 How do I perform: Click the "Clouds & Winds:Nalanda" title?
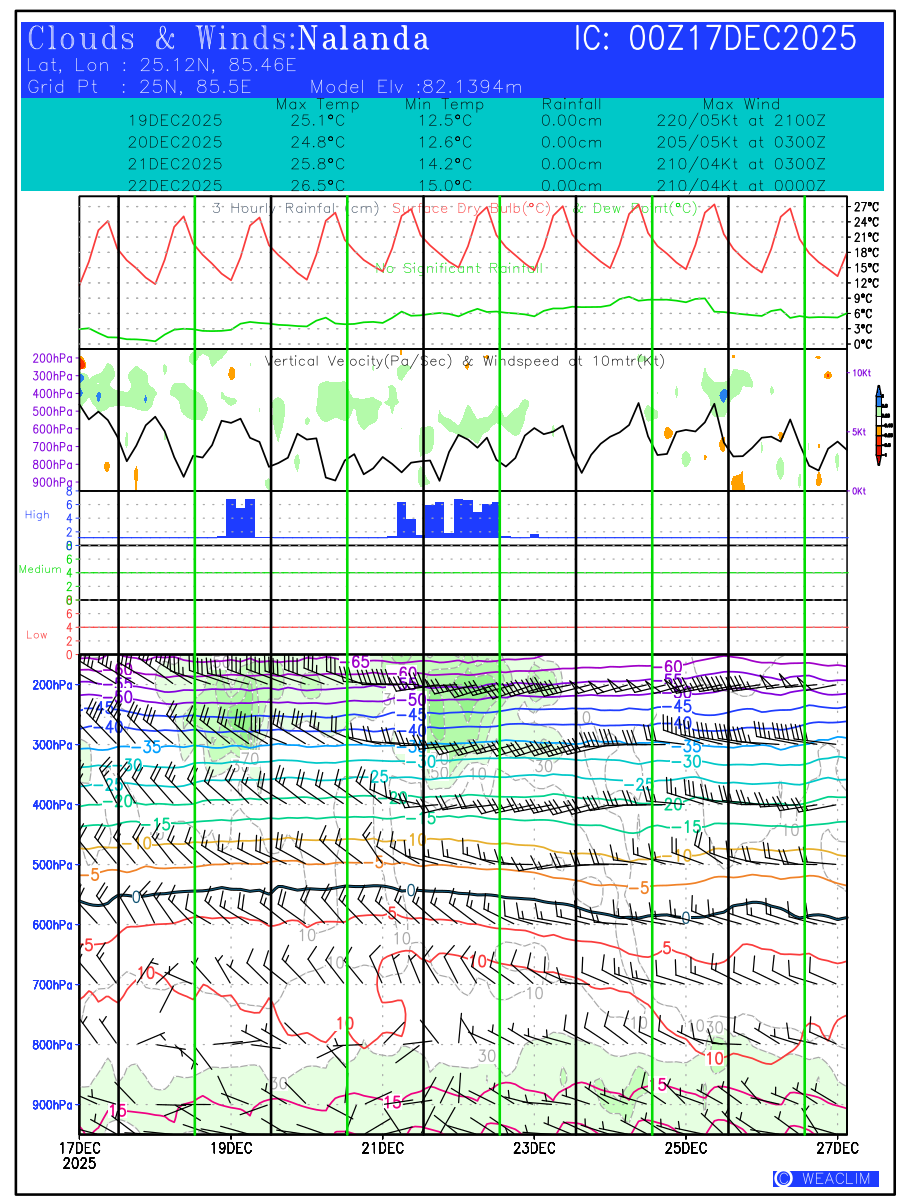point(229,39)
